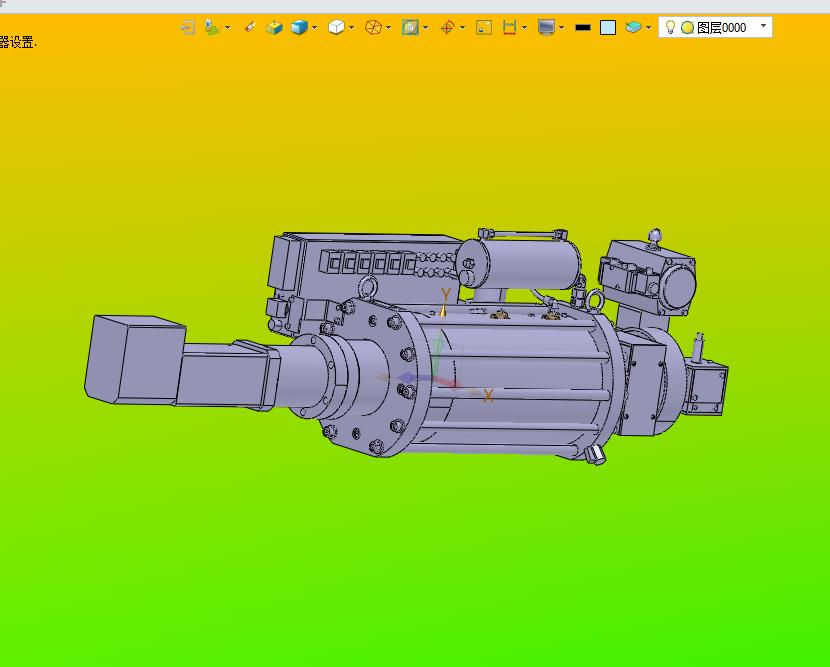The width and height of the screenshot is (830, 667).
Task: Click the yellow circle layer color indicator
Action: pos(687,28)
